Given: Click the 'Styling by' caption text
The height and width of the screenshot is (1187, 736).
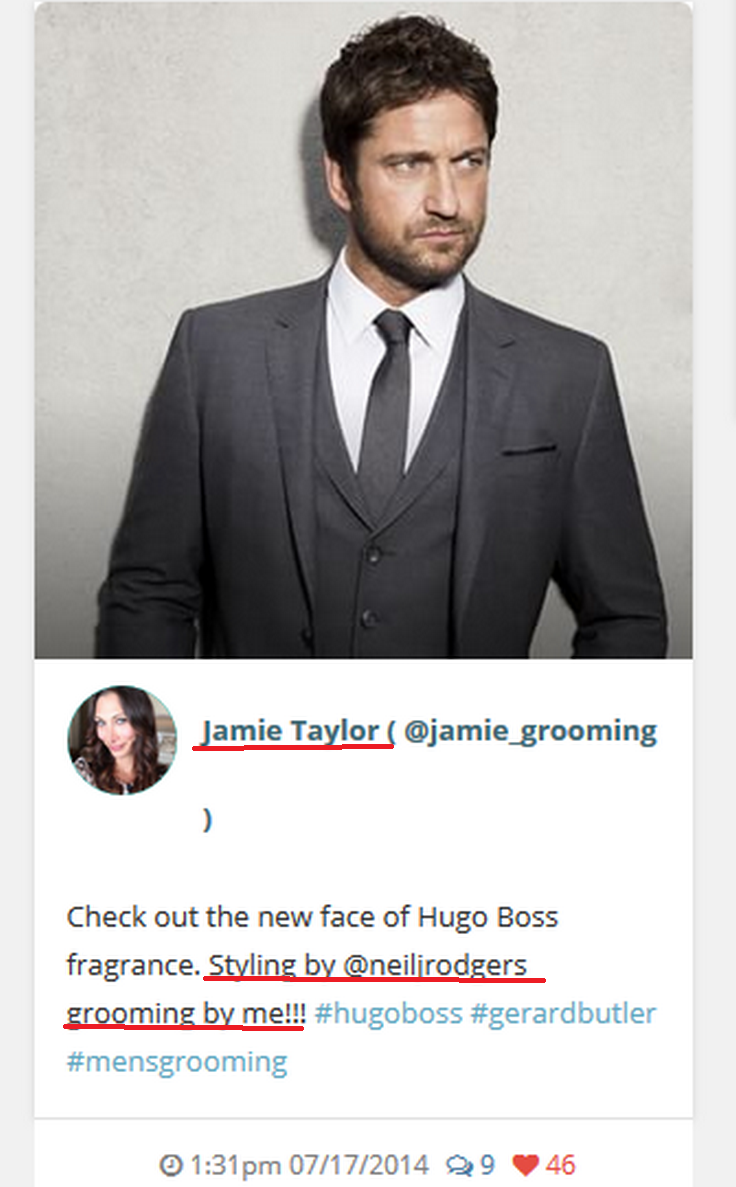Looking at the screenshot, I should pos(272,965).
